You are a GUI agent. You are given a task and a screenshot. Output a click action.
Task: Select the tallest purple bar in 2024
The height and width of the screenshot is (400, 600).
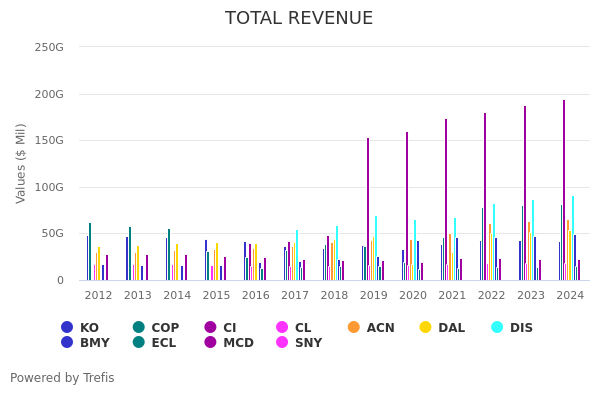click(x=563, y=190)
